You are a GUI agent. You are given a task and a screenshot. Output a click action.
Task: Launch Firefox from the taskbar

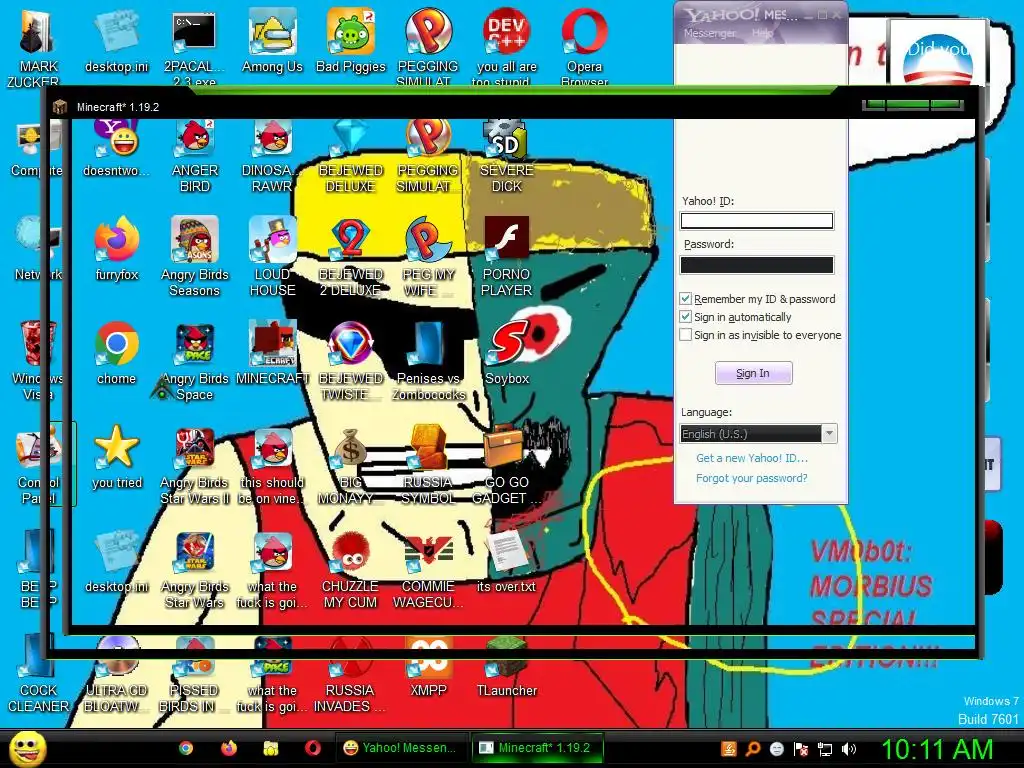[229, 748]
